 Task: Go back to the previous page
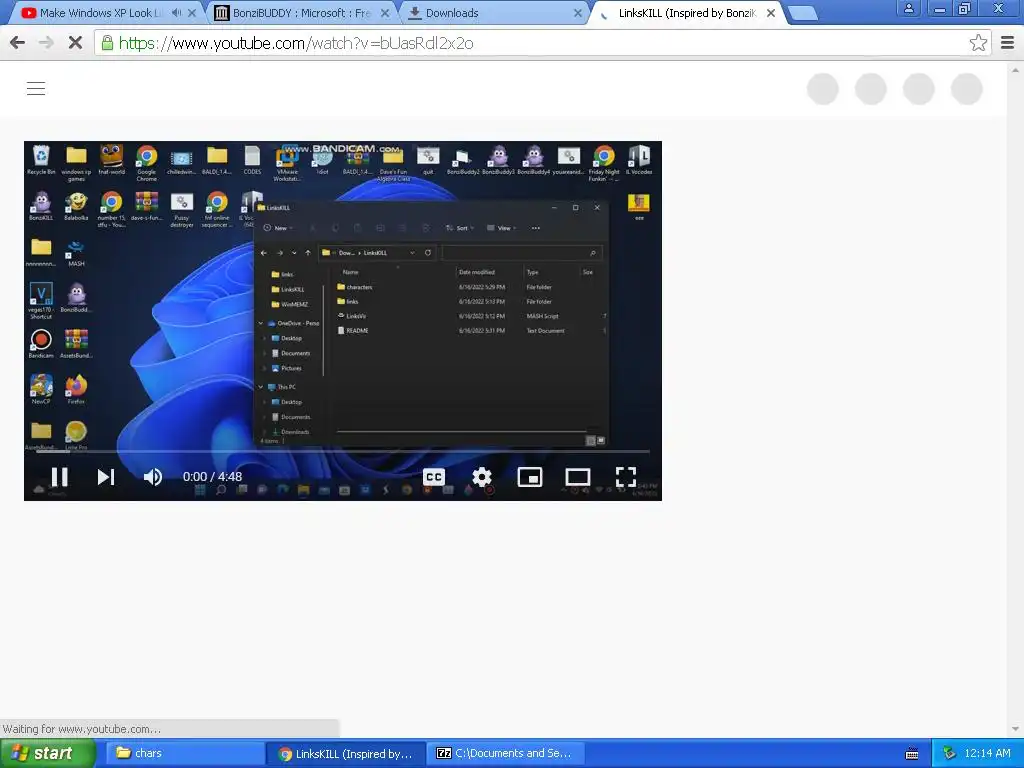tap(18, 43)
